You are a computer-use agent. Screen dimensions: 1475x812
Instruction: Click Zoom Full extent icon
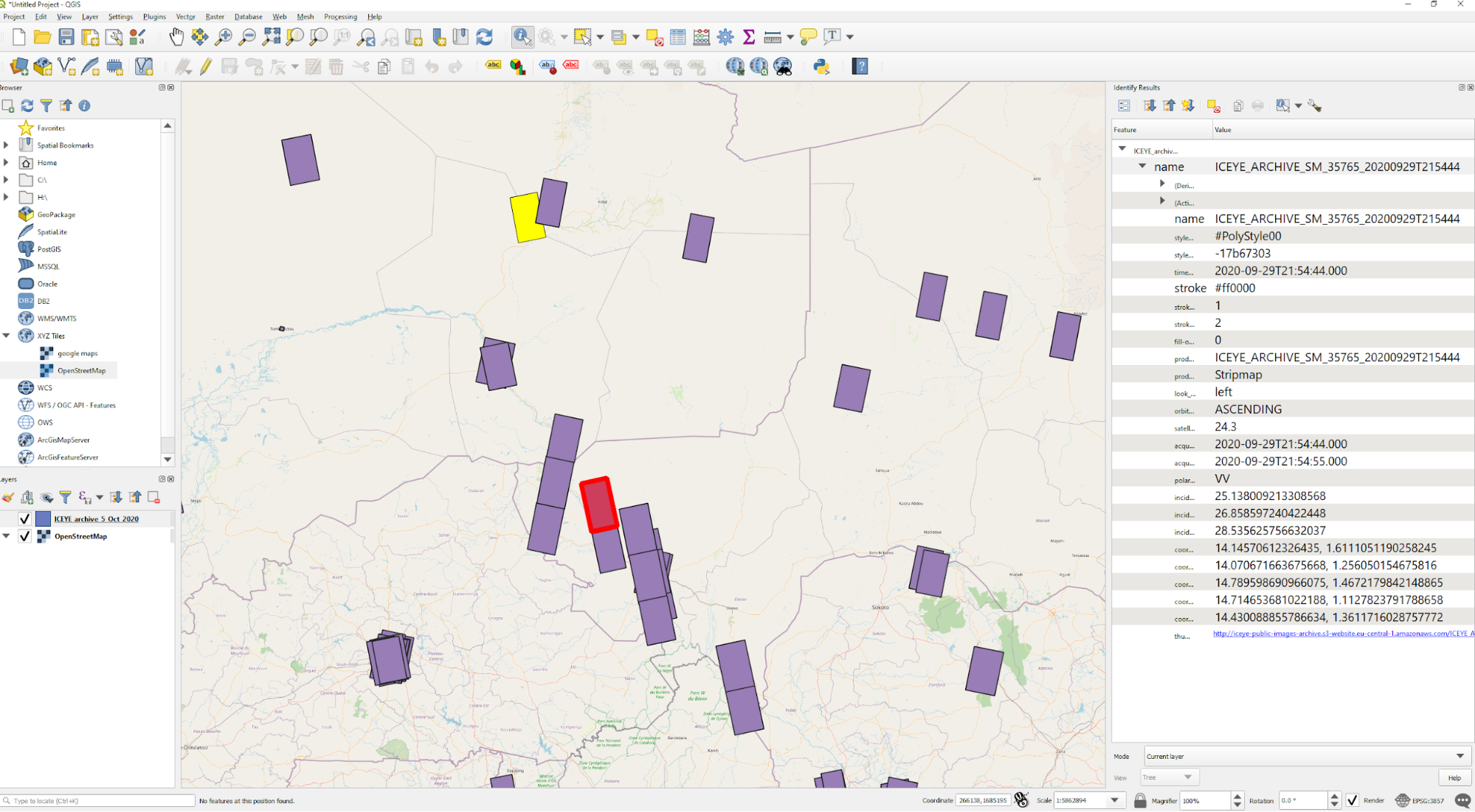click(x=272, y=37)
